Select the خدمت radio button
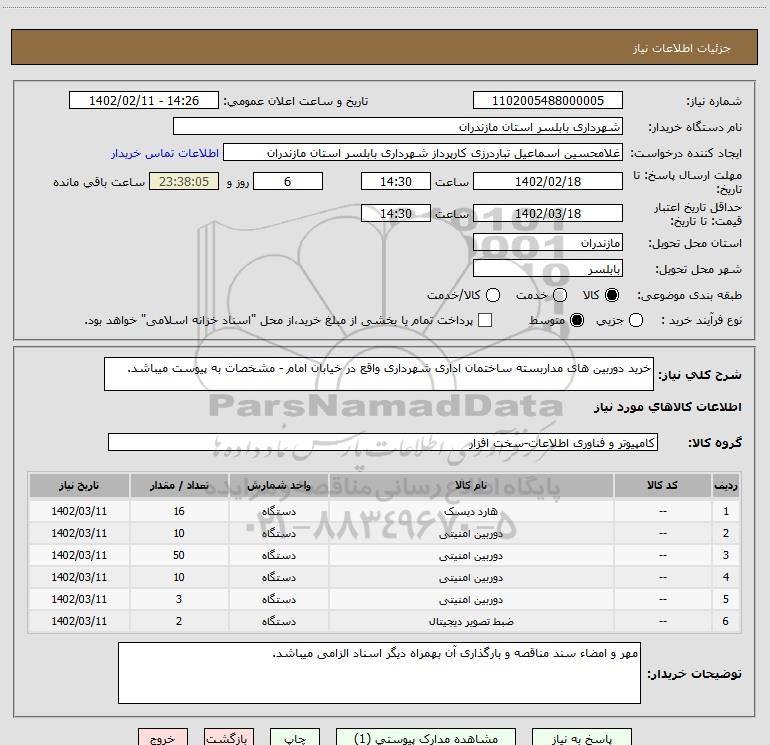Viewport: 770px width, 745px height. [560, 295]
